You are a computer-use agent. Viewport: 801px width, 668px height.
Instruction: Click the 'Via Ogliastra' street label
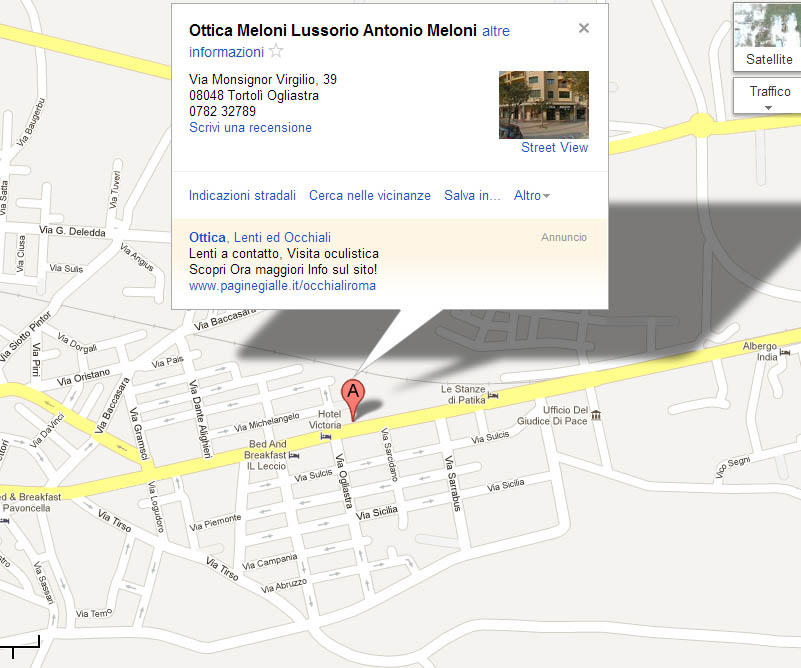coord(344,481)
